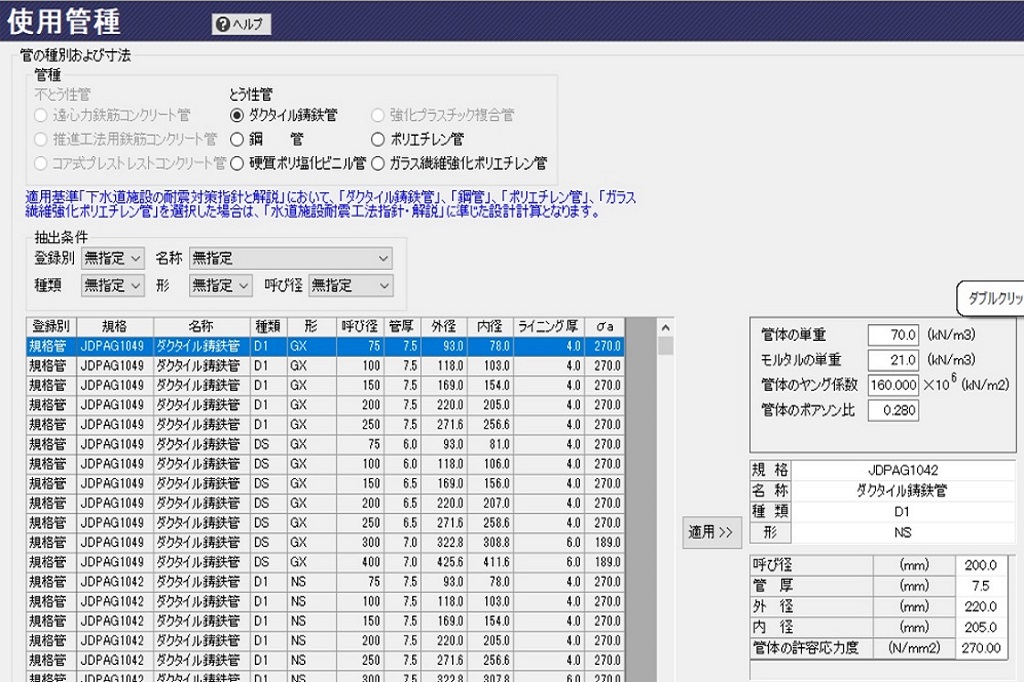Select the D1 GX row with 呼び径 150
The width and height of the screenshot is (1024, 682).
coord(325,385)
